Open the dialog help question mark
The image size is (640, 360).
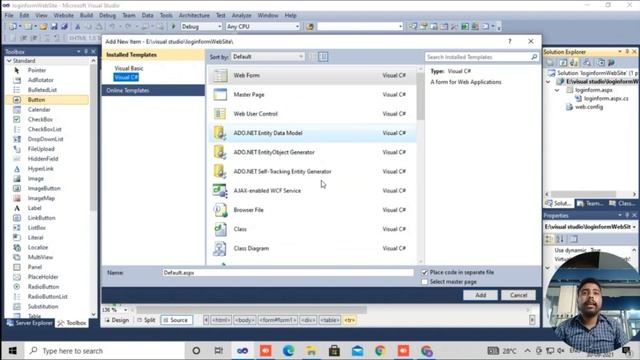509,41
